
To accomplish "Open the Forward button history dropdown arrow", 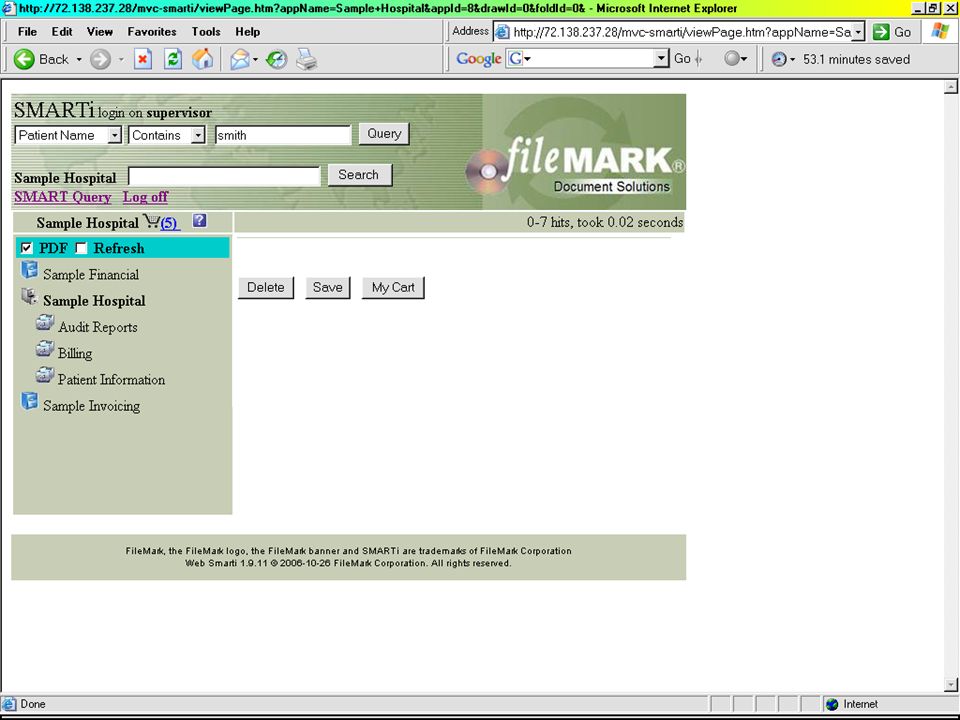I will coord(121,59).
